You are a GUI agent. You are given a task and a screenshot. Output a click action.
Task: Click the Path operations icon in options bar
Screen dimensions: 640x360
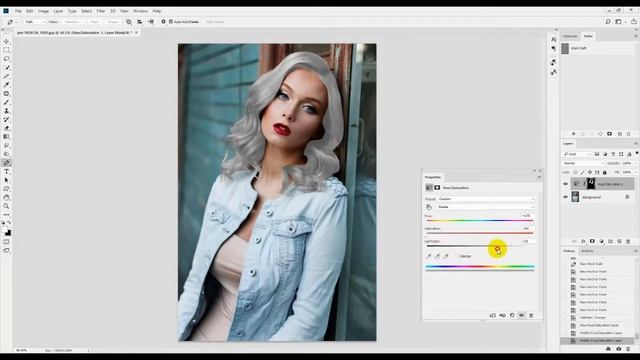tap(129, 22)
